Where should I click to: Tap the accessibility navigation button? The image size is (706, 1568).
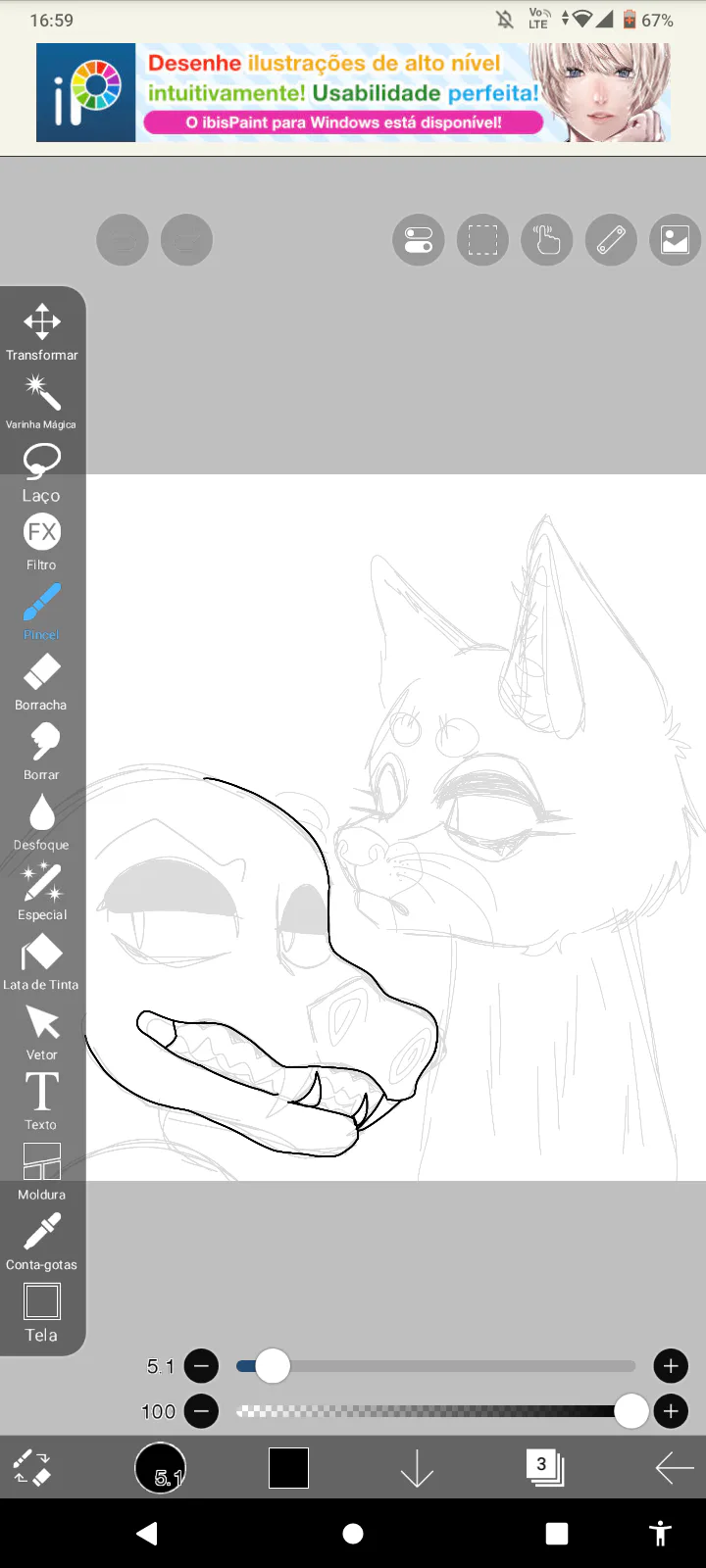[661, 1534]
